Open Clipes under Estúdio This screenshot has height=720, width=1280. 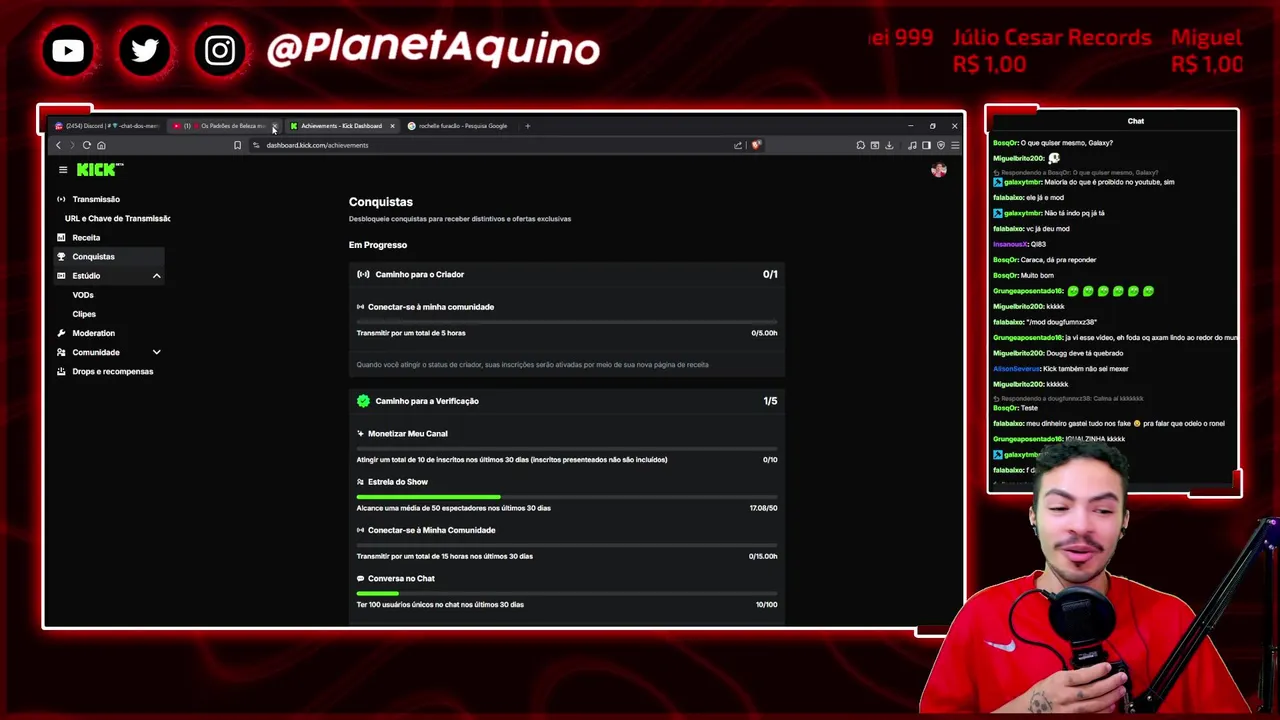tap(84, 314)
